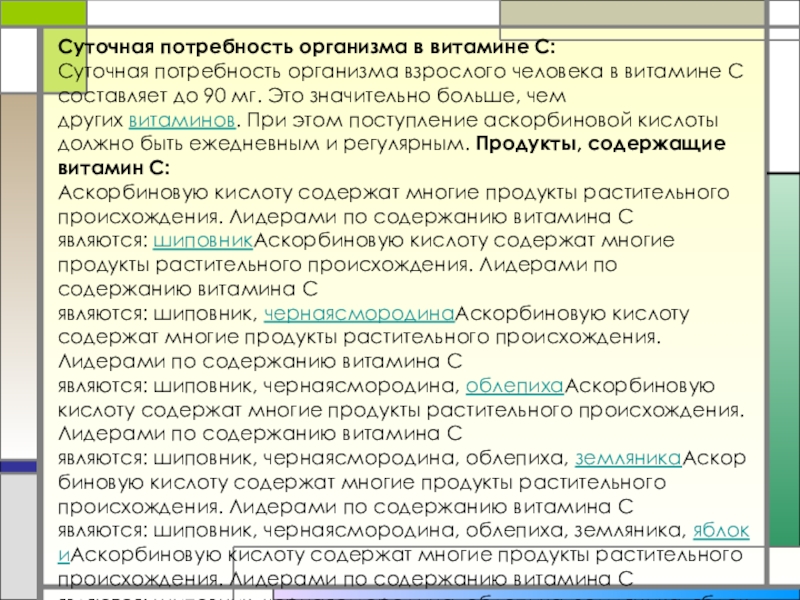Screen dimensions: 800x600
Task: Follow the underlined "яблок" link fragment
Action: click(x=721, y=531)
